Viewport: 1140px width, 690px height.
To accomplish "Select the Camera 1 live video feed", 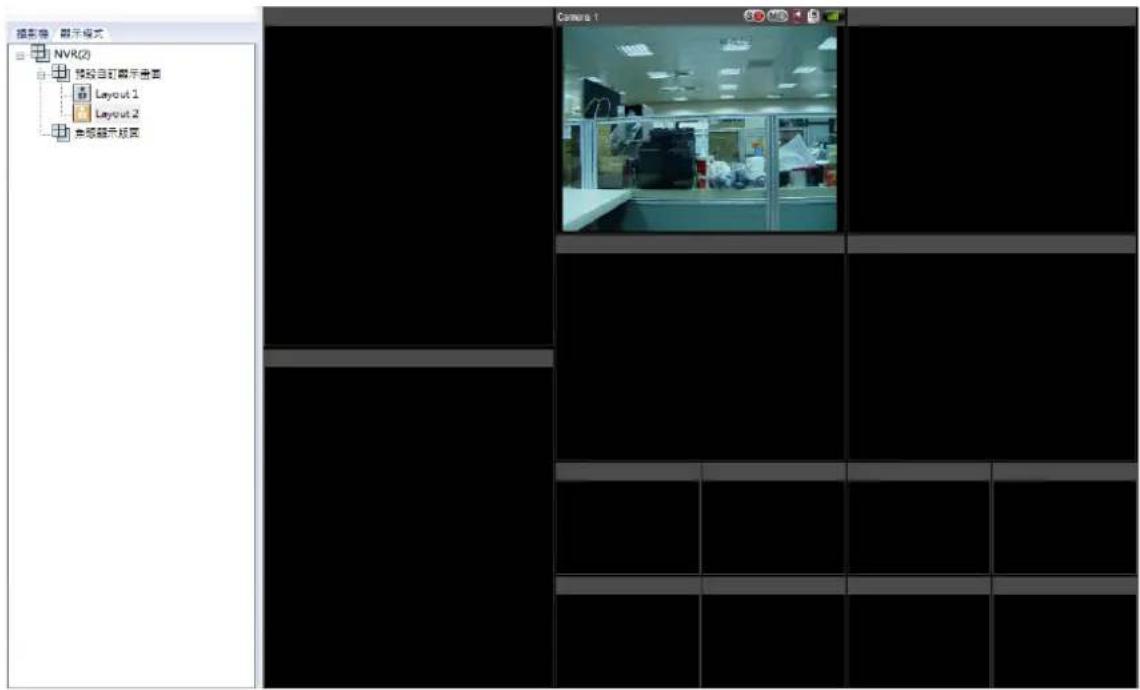I will click(x=699, y=129).
